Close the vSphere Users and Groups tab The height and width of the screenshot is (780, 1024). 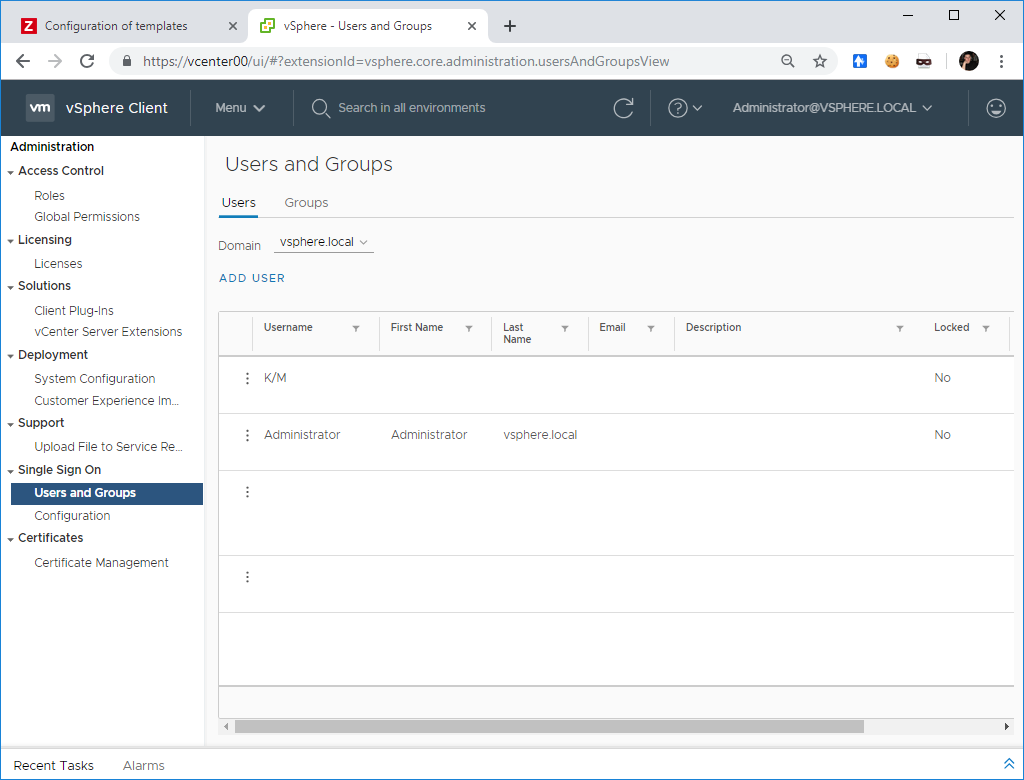click(472, 26)
